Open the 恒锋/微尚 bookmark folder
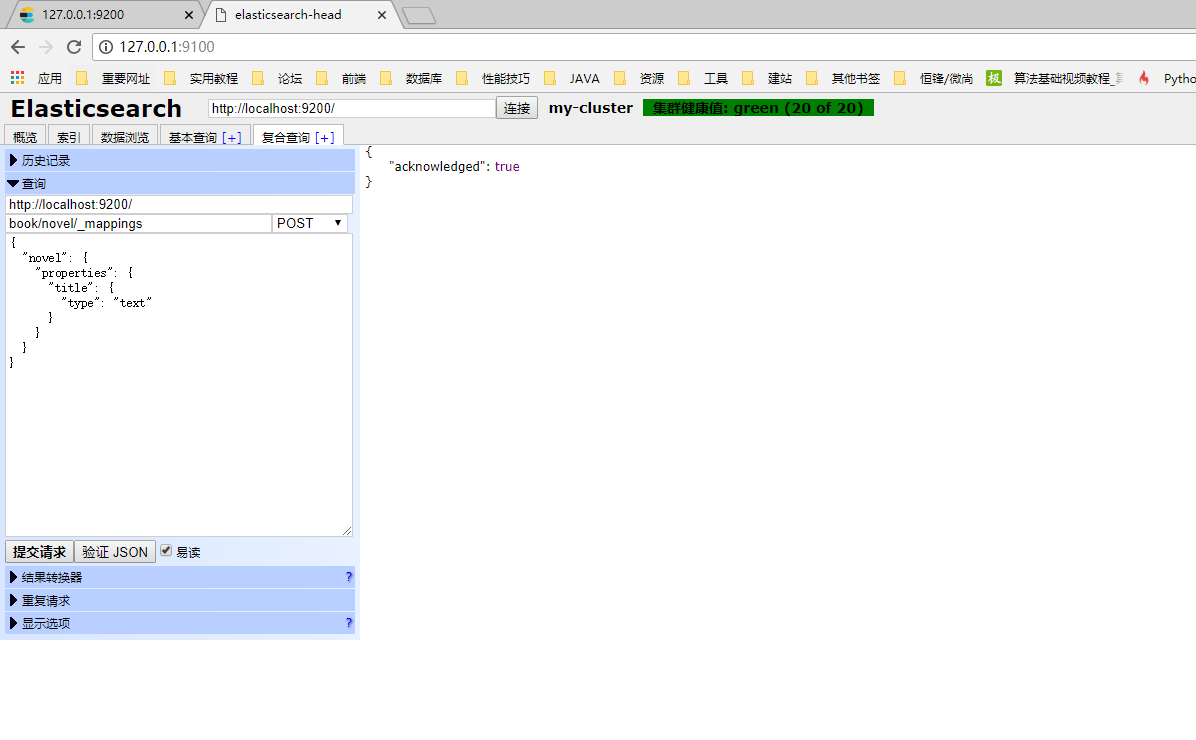The height and width of the screenshot is (740, 1196). tap(934, 79)
